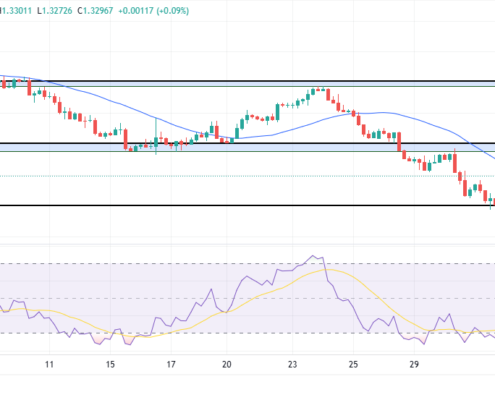Click date label 15 on time axis
Screen dimensions: 495x400
point(110,364)
